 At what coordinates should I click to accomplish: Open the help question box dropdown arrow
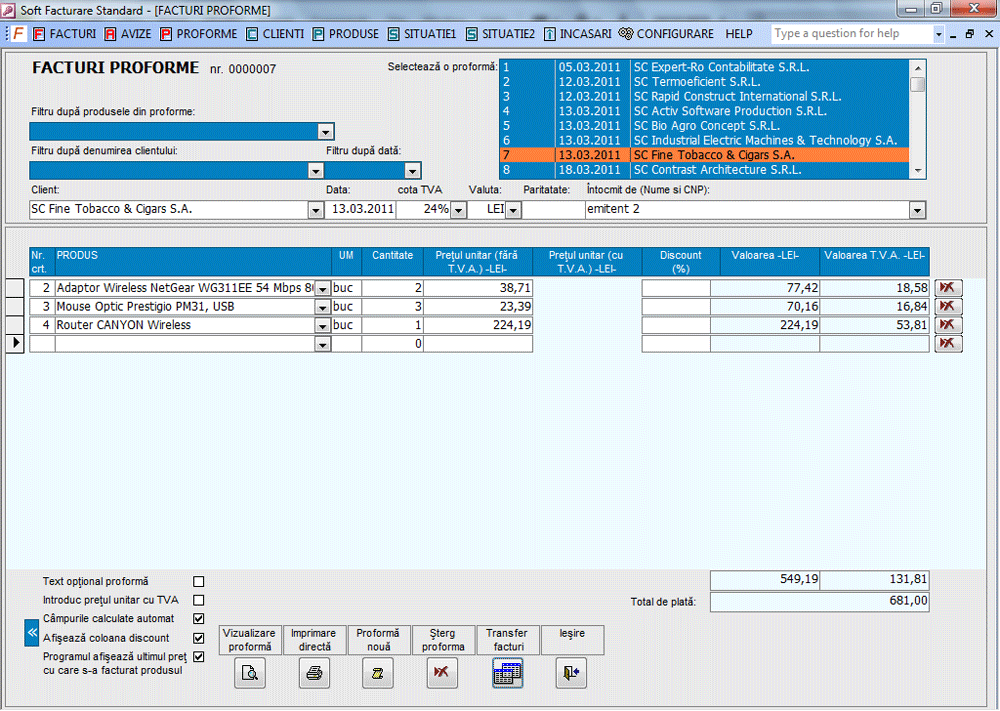[938, 34]
